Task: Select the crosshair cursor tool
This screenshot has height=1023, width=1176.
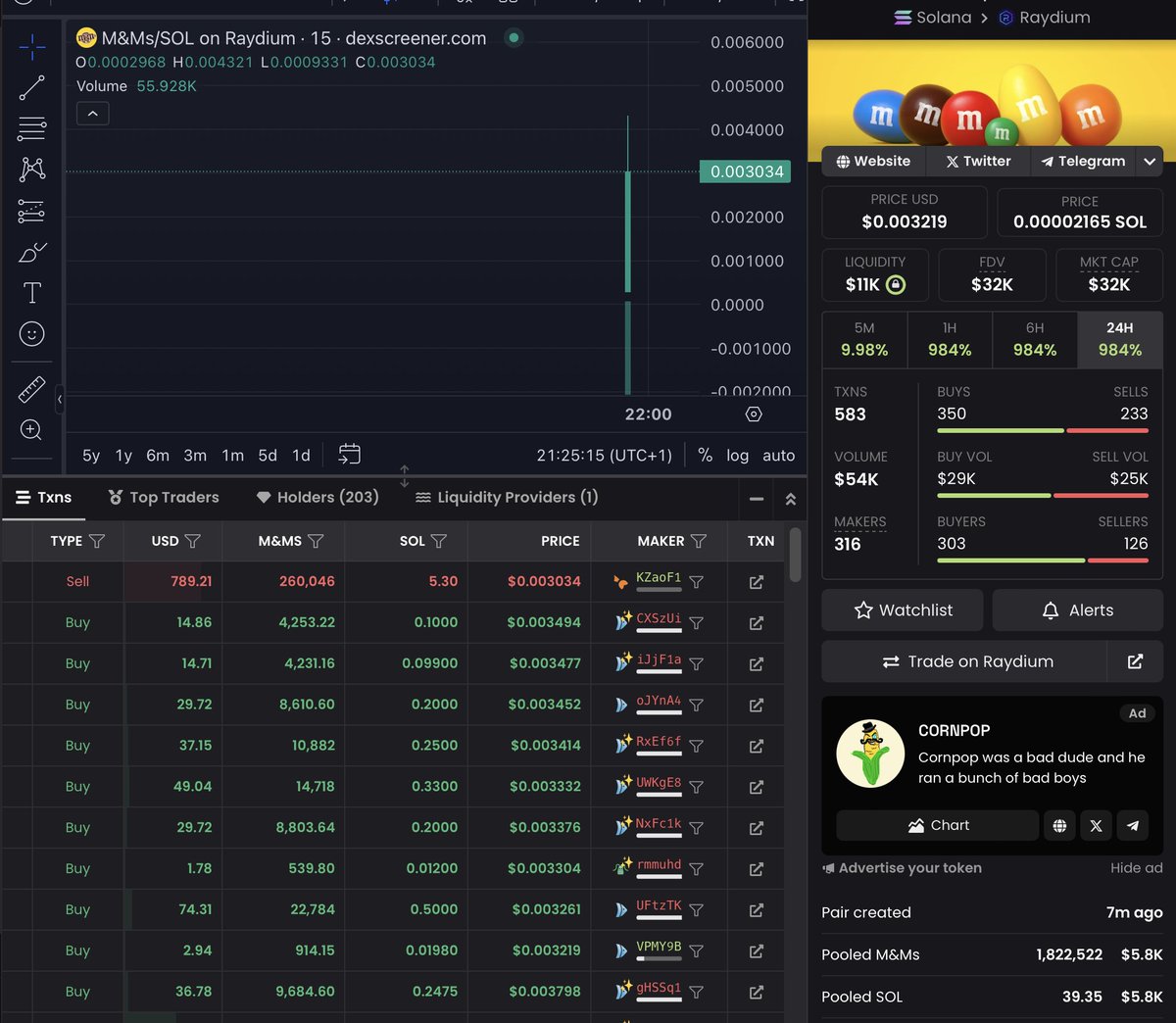Action: pos(31,46)
